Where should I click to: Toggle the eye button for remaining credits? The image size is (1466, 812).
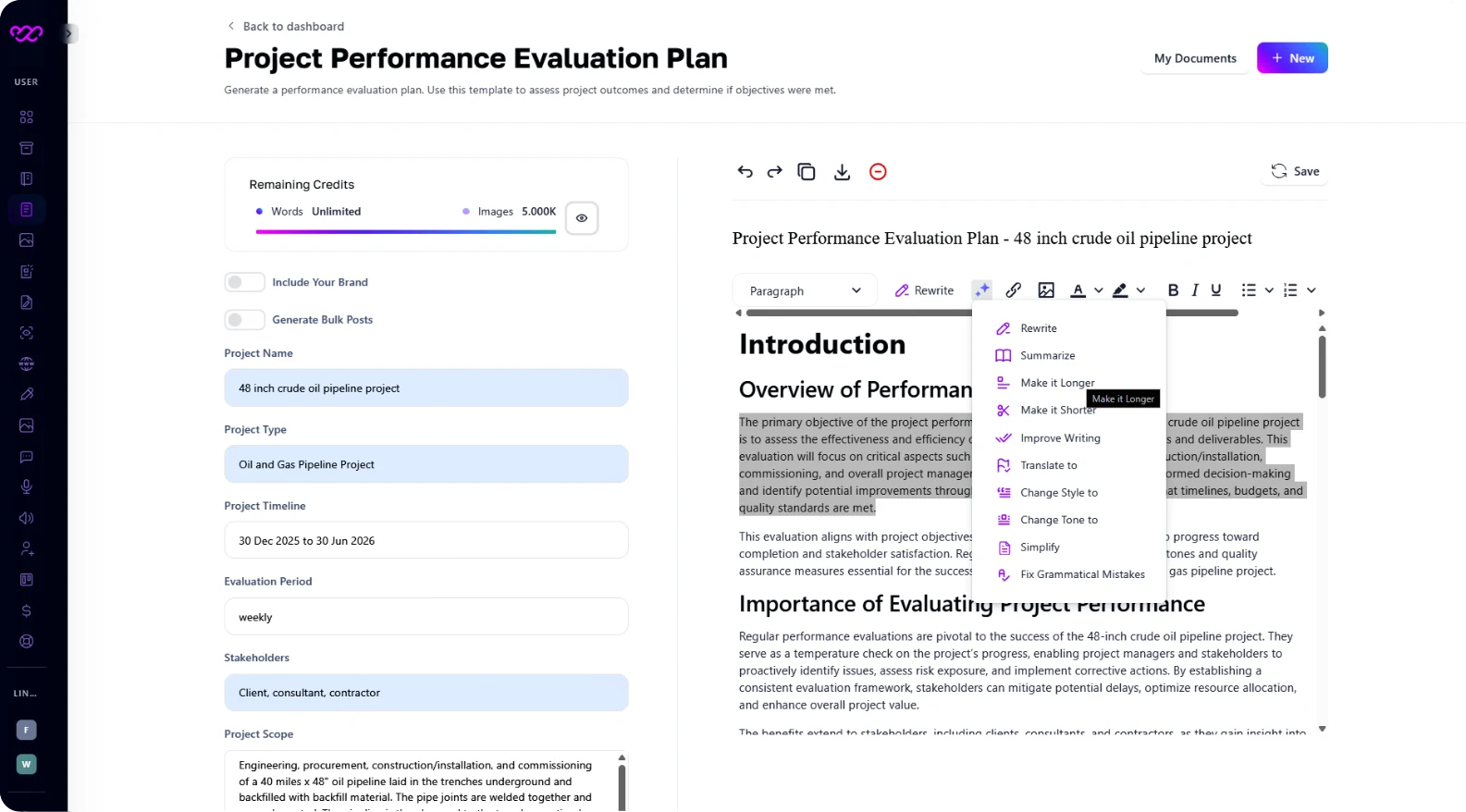click(x=582, y=218)
